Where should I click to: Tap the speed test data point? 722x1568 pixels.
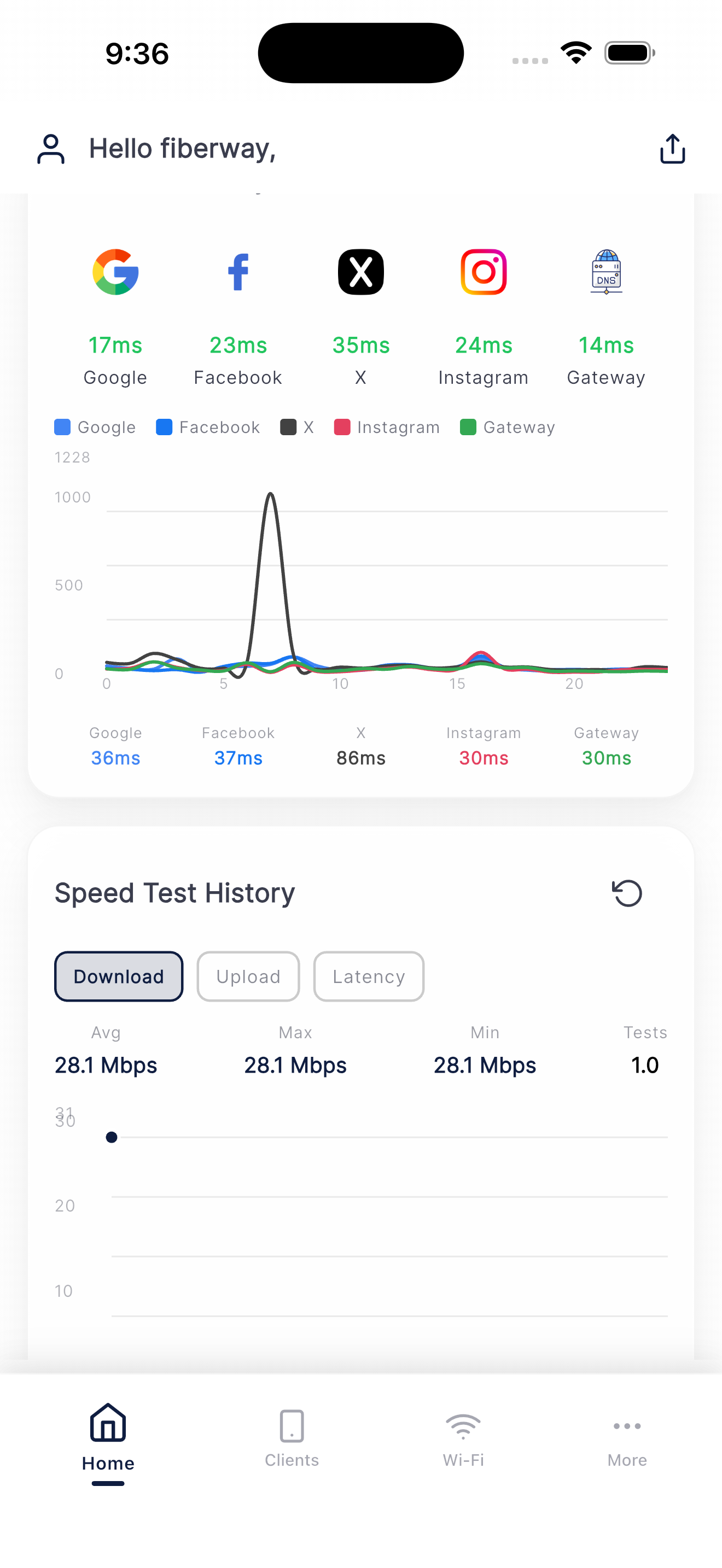112,1137
